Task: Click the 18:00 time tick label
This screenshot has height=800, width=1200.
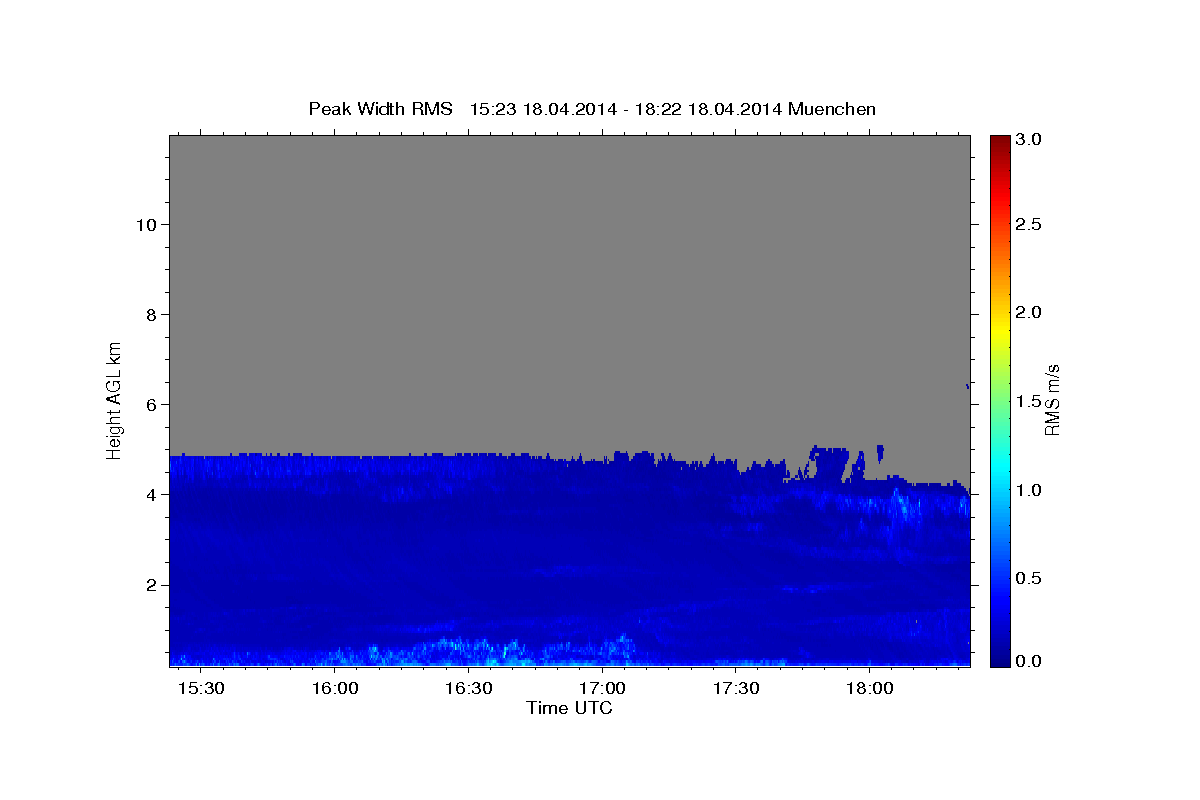Action: [x=869, y=690]
